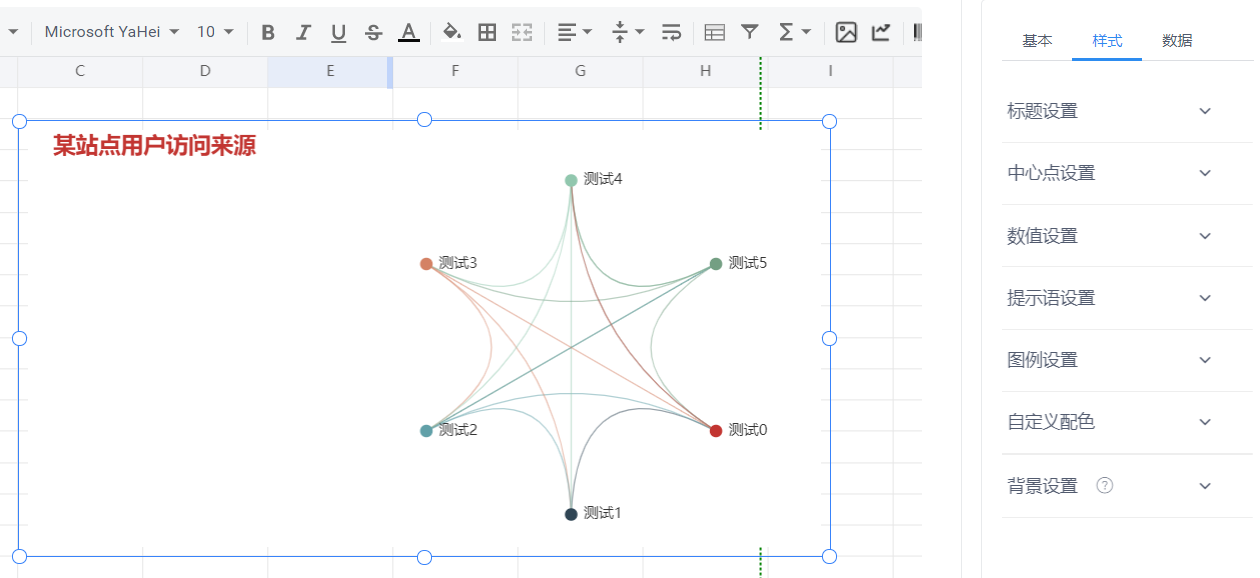Select column D header

[x=205, y=71]
